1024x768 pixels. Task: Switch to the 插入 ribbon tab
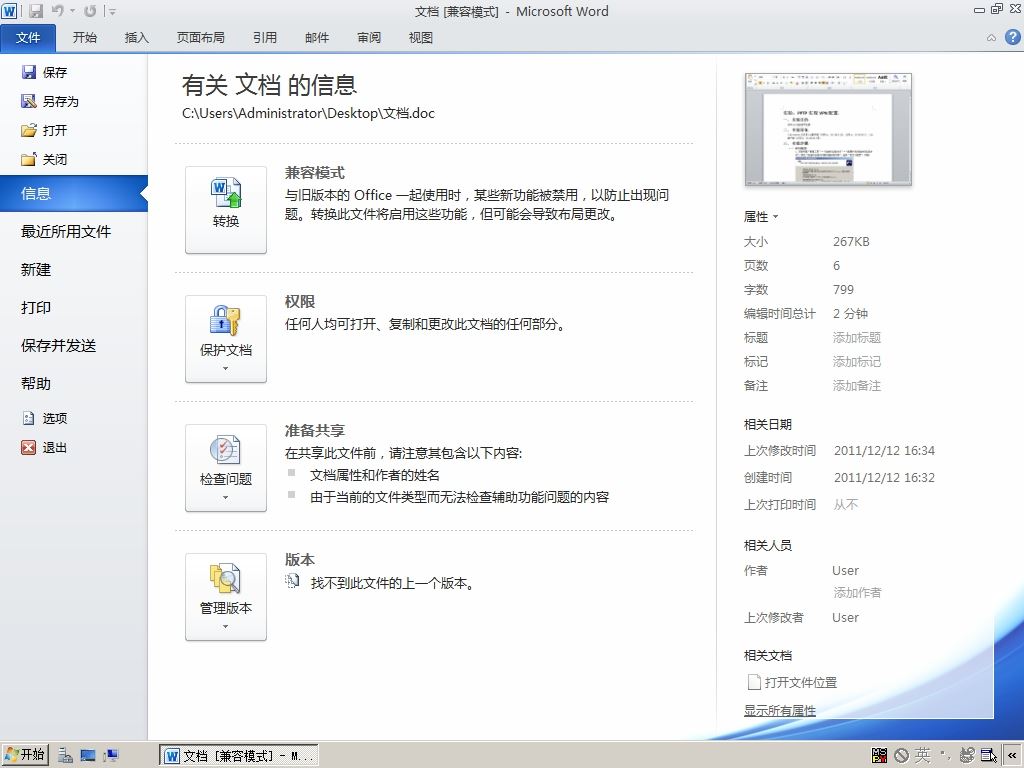coord(136,38)
